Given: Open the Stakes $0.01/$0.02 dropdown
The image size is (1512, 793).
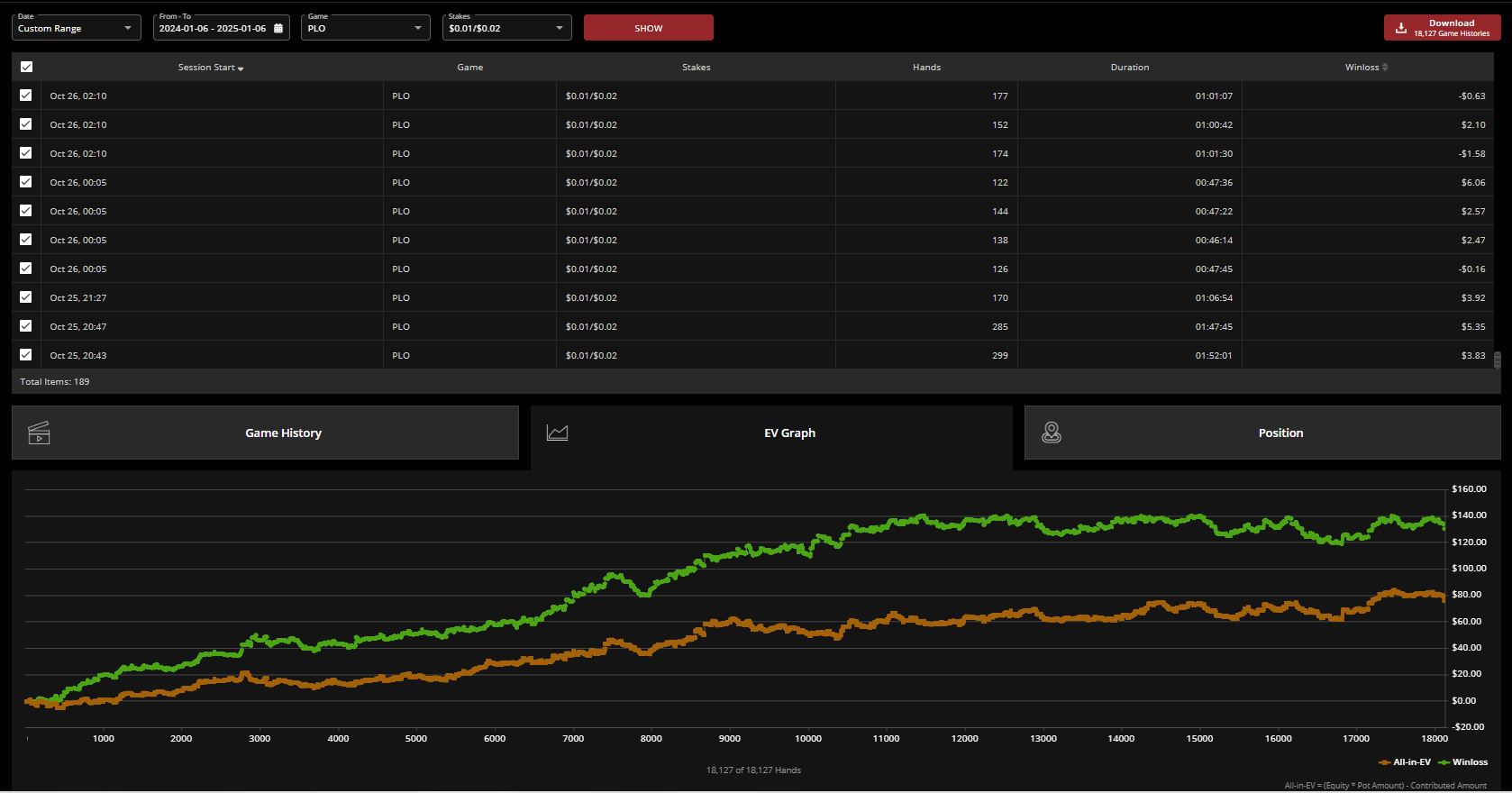Looking at the screenshot, I should point(506,28).
